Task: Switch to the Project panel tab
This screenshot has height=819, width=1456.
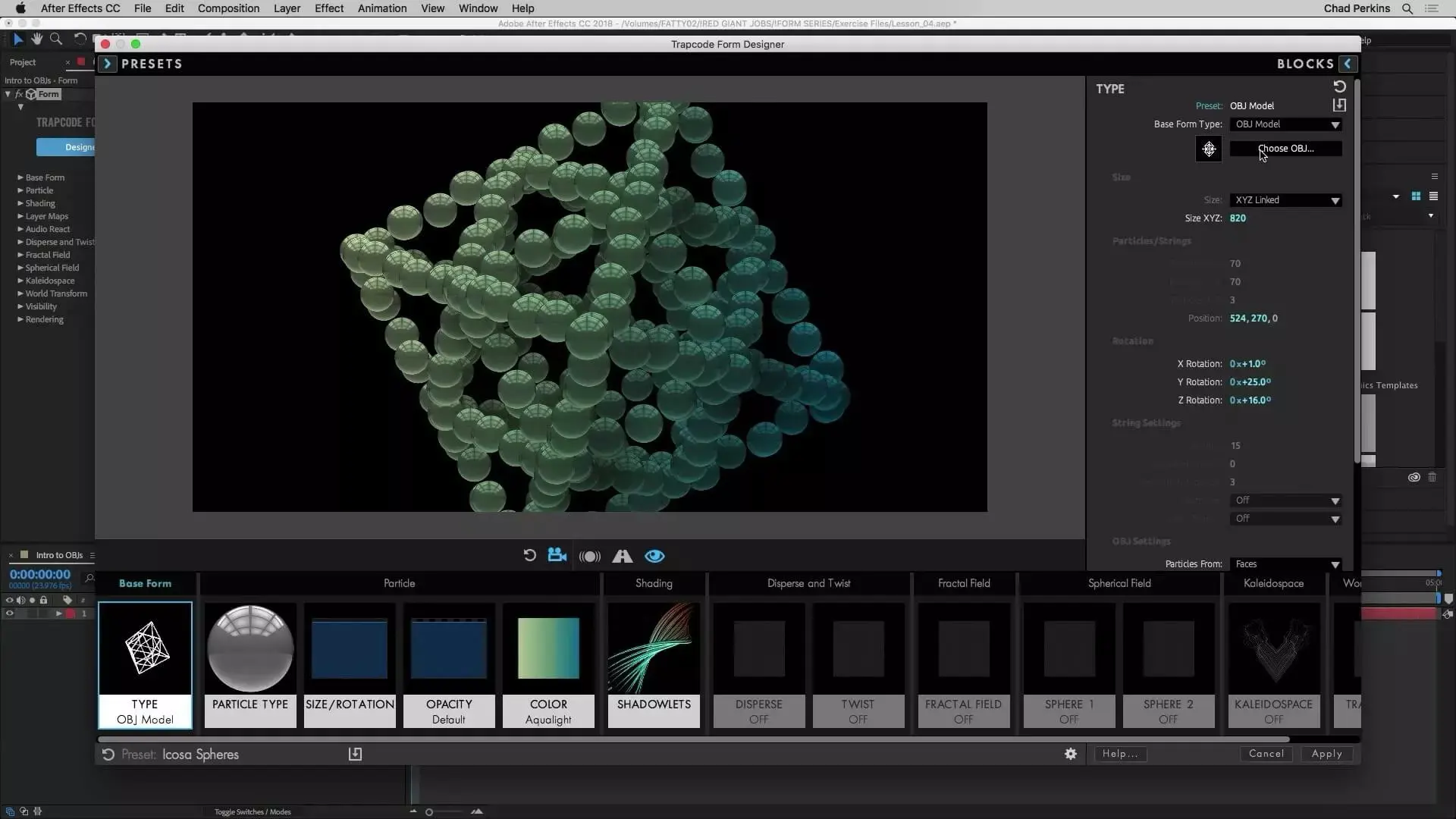Action: point(23,62)
